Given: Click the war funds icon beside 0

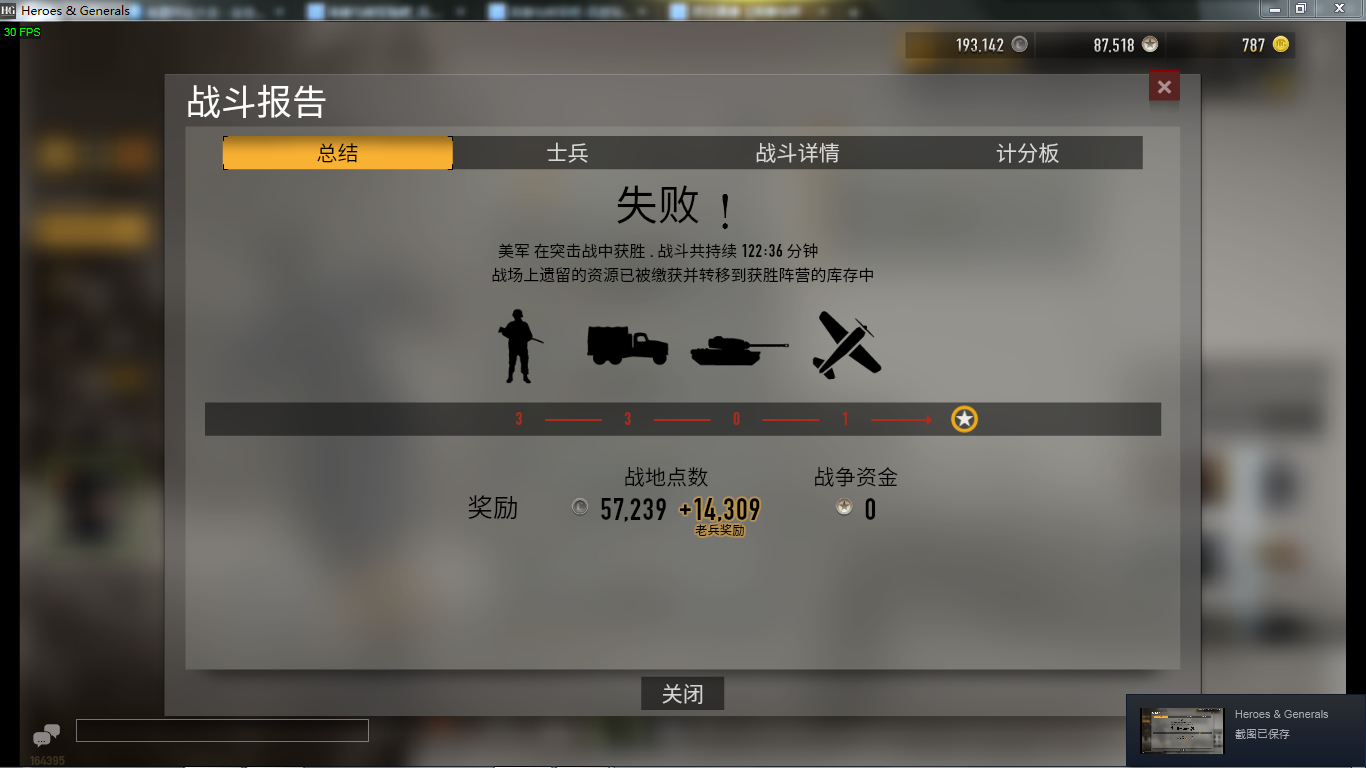Looking at the screenshot, I should 844,507.
